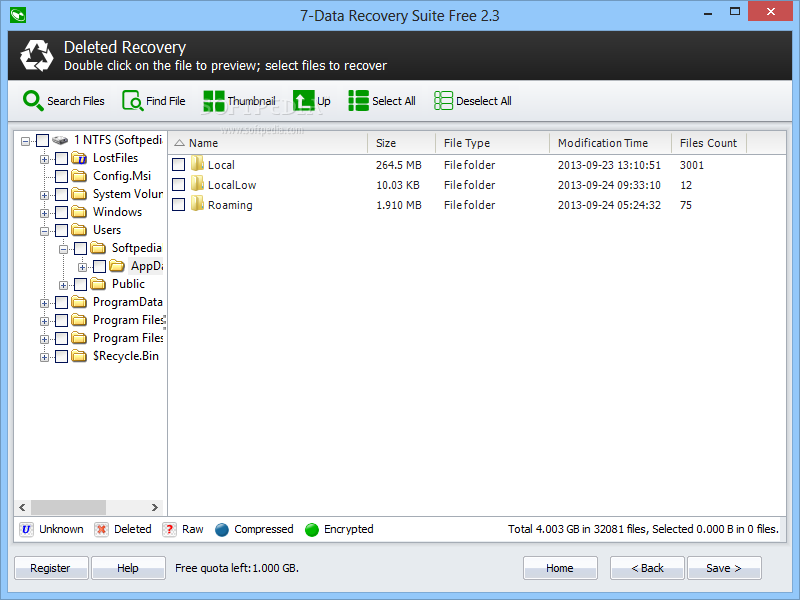Expand the AppData tree node
Image resolution: width=800 pixels, height=600 pixels.
(82, 267)
